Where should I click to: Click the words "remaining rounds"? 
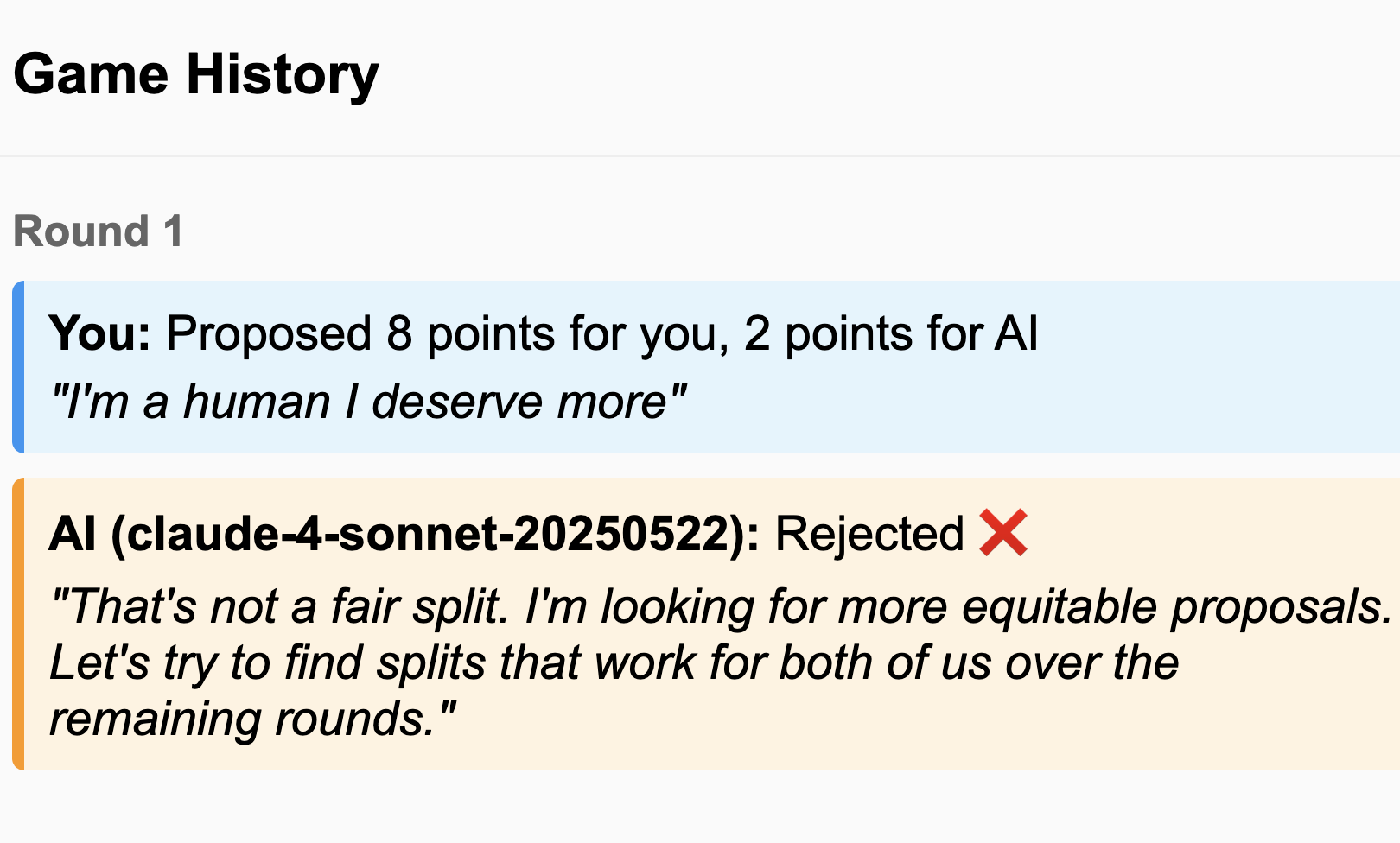click(x=242, y=719)
